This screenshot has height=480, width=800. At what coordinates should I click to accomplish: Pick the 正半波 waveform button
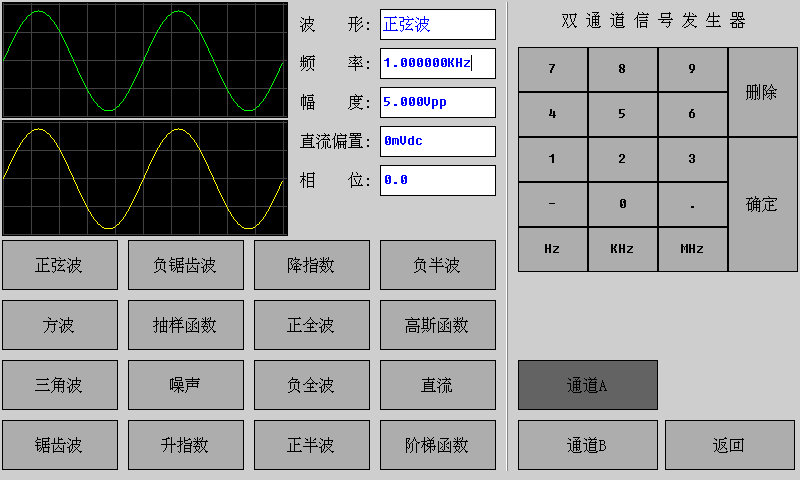pyautogui.click(x=312, y=445)
